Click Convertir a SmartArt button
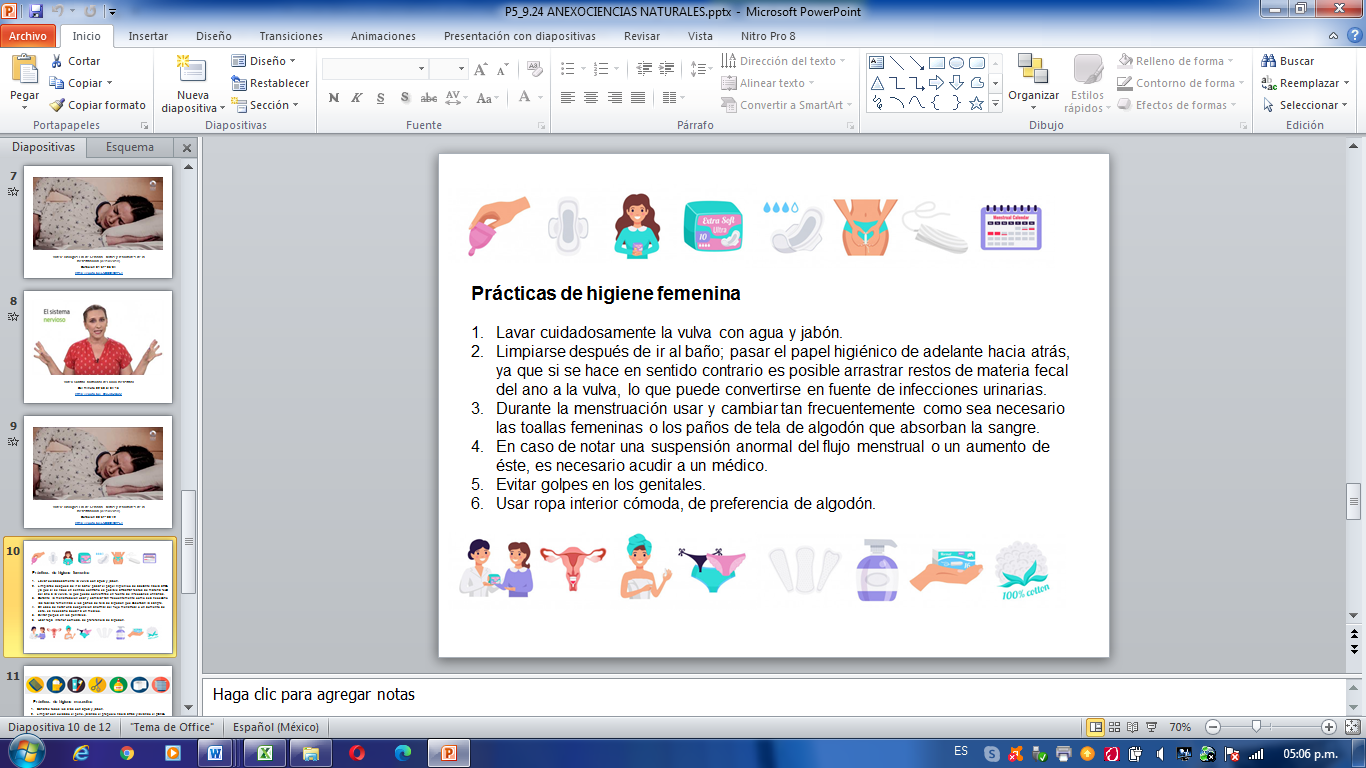Screen dimensions: 1366x768 pos(789,105)
